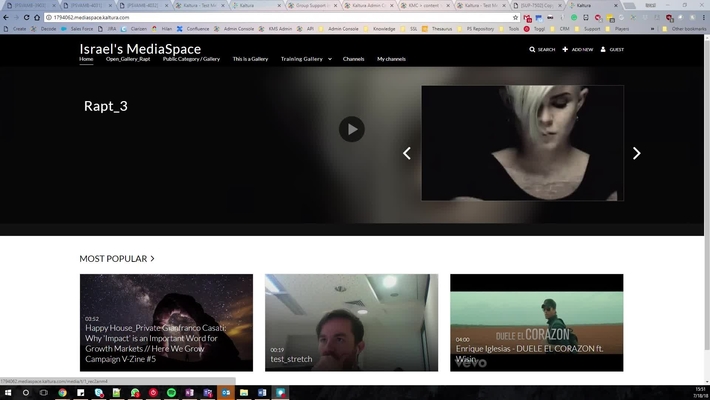Open the Windows Start menu
The image size is (710, 400).
8,393
